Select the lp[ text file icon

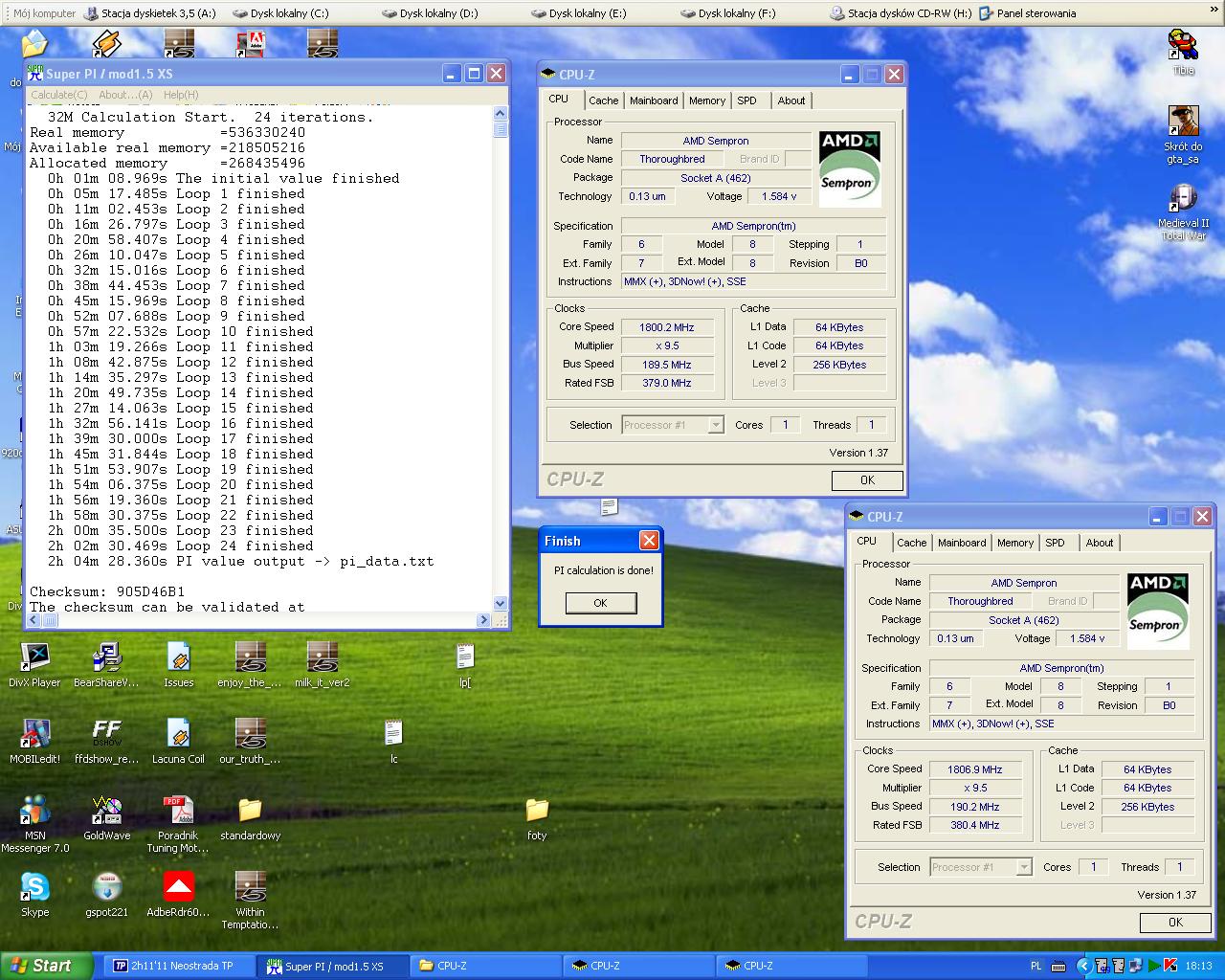(465, 664)
